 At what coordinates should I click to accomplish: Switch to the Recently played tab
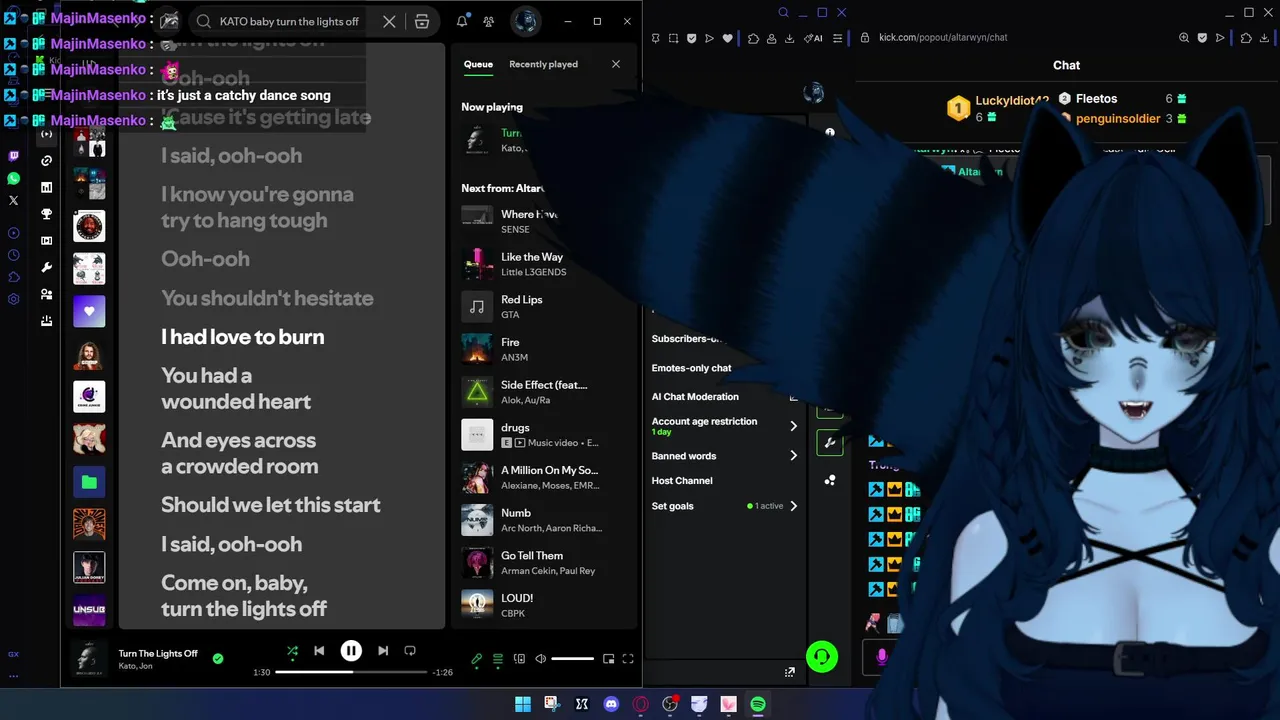click(543, 64)
